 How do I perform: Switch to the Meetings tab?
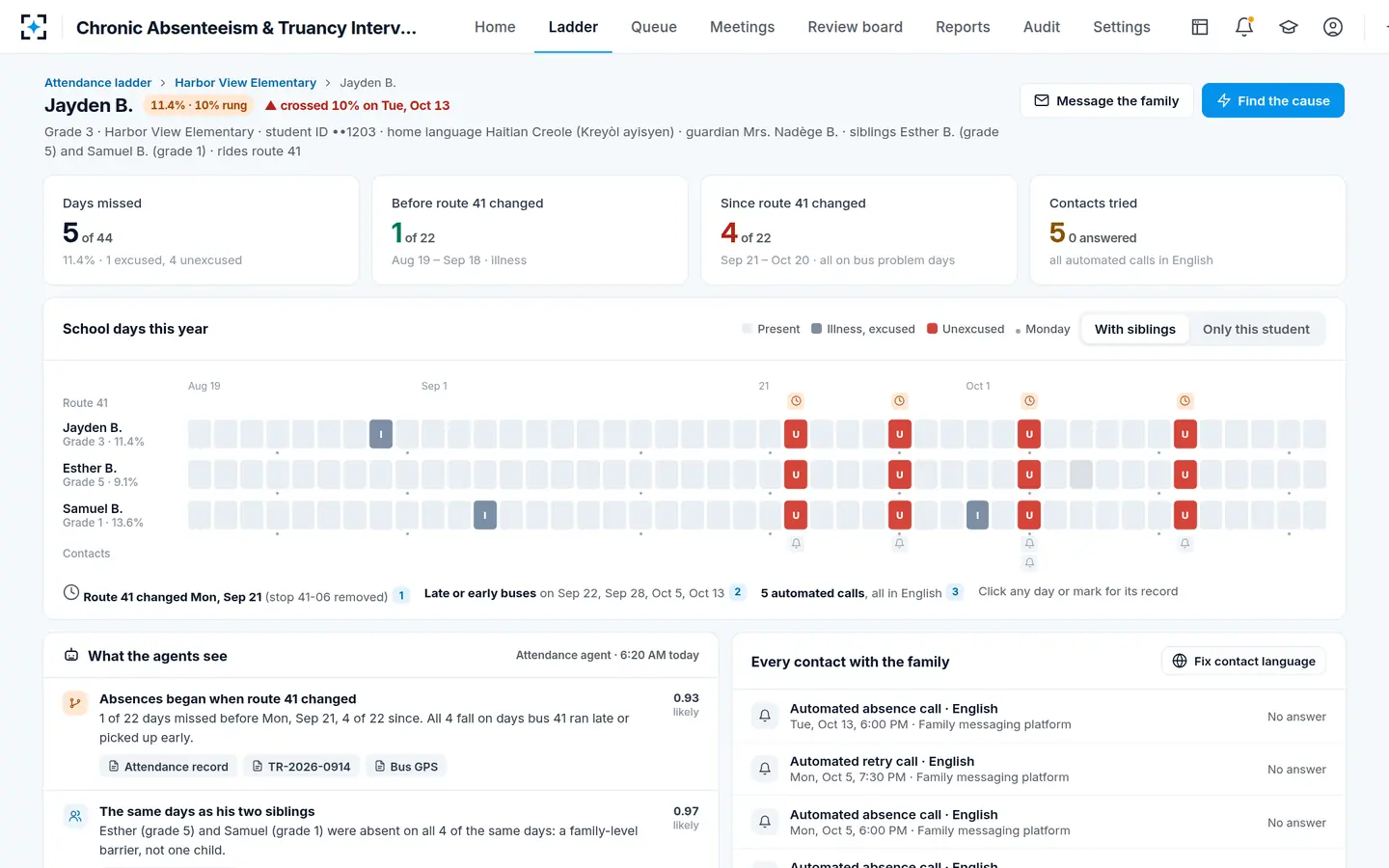click(743, 27)
